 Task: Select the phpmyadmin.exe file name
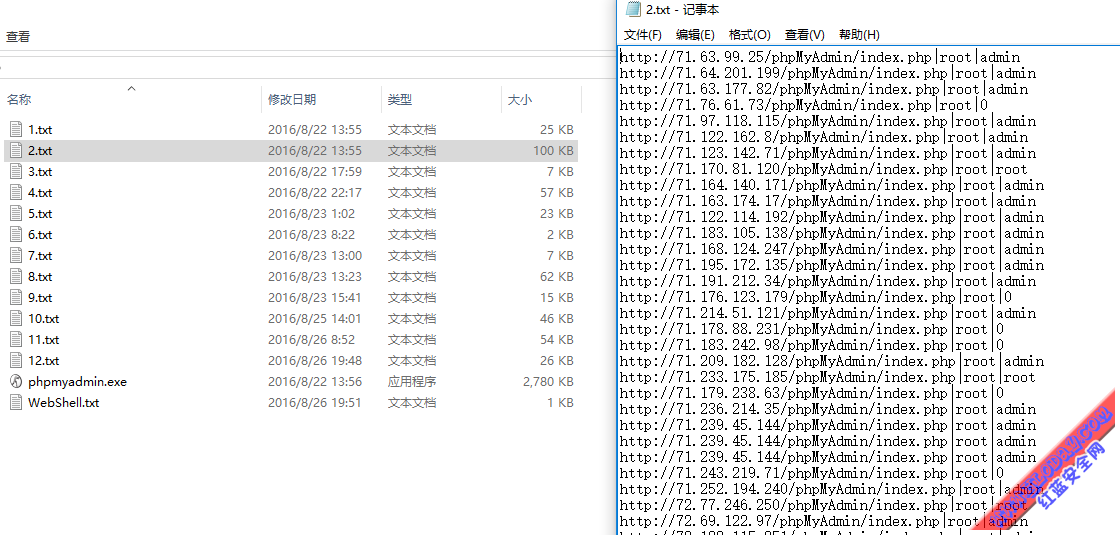click(x=77, y=382)
